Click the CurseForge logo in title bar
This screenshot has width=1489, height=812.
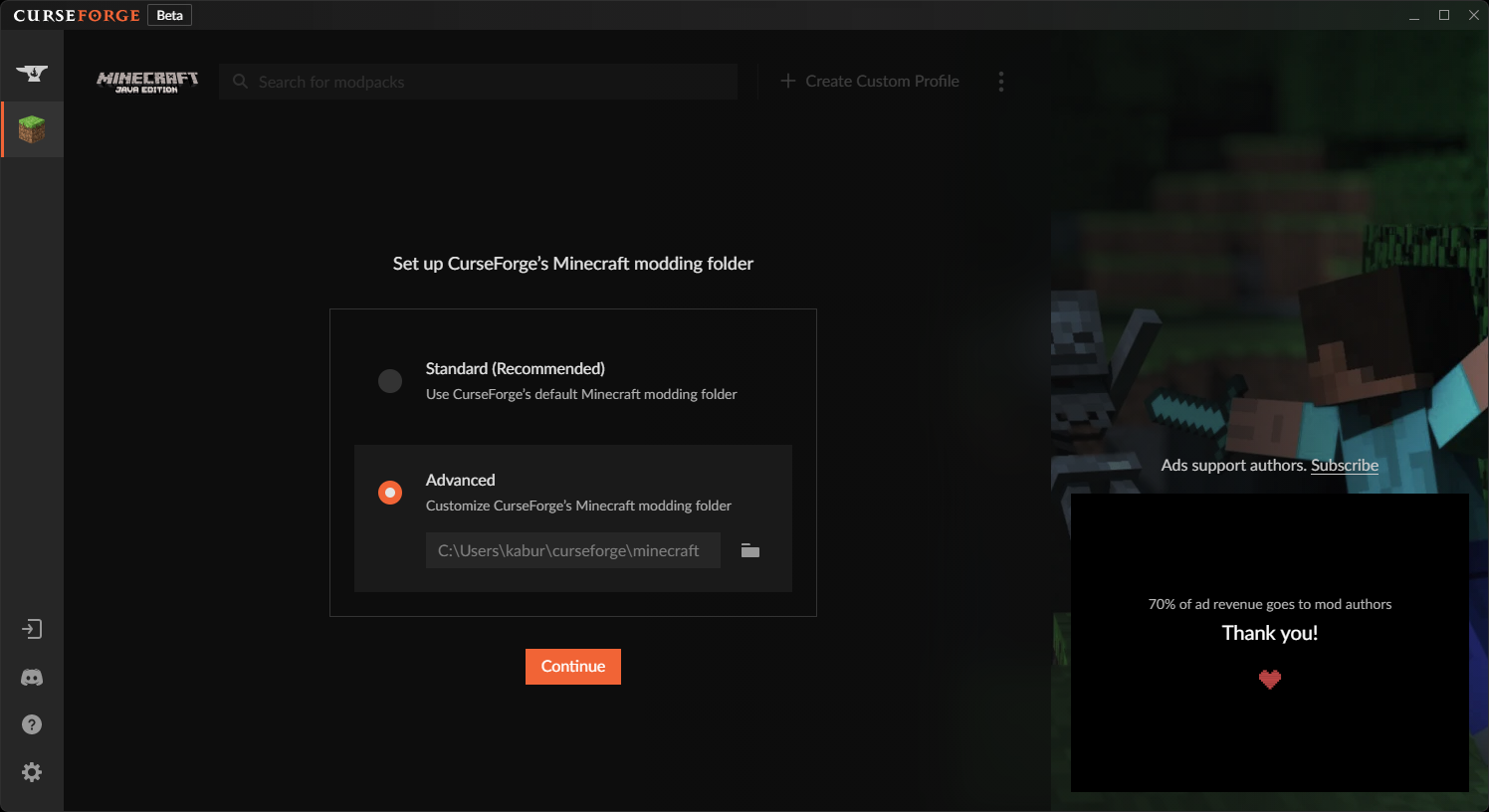click(77, 16)
